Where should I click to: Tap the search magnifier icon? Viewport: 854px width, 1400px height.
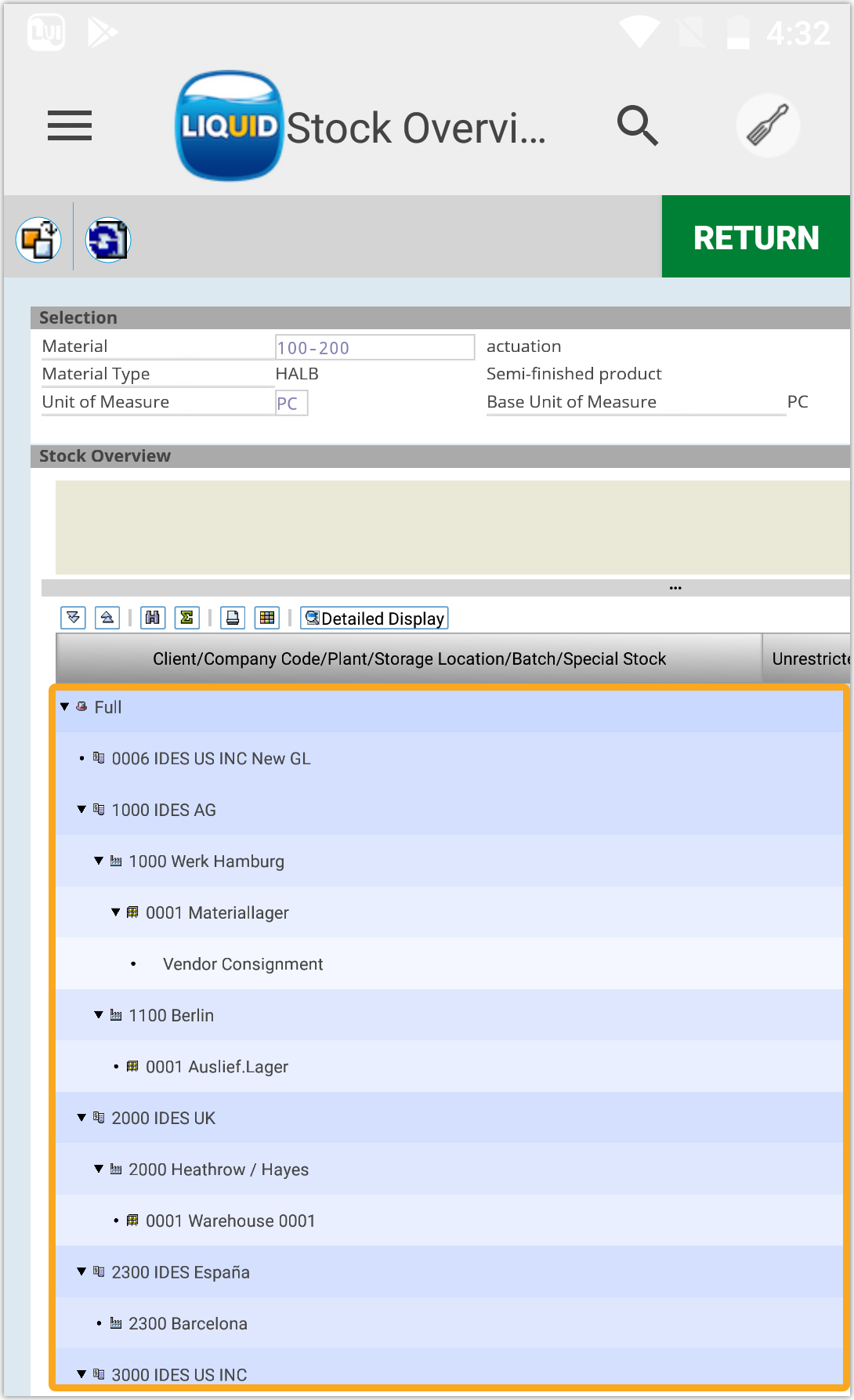[x=637, y=125]
